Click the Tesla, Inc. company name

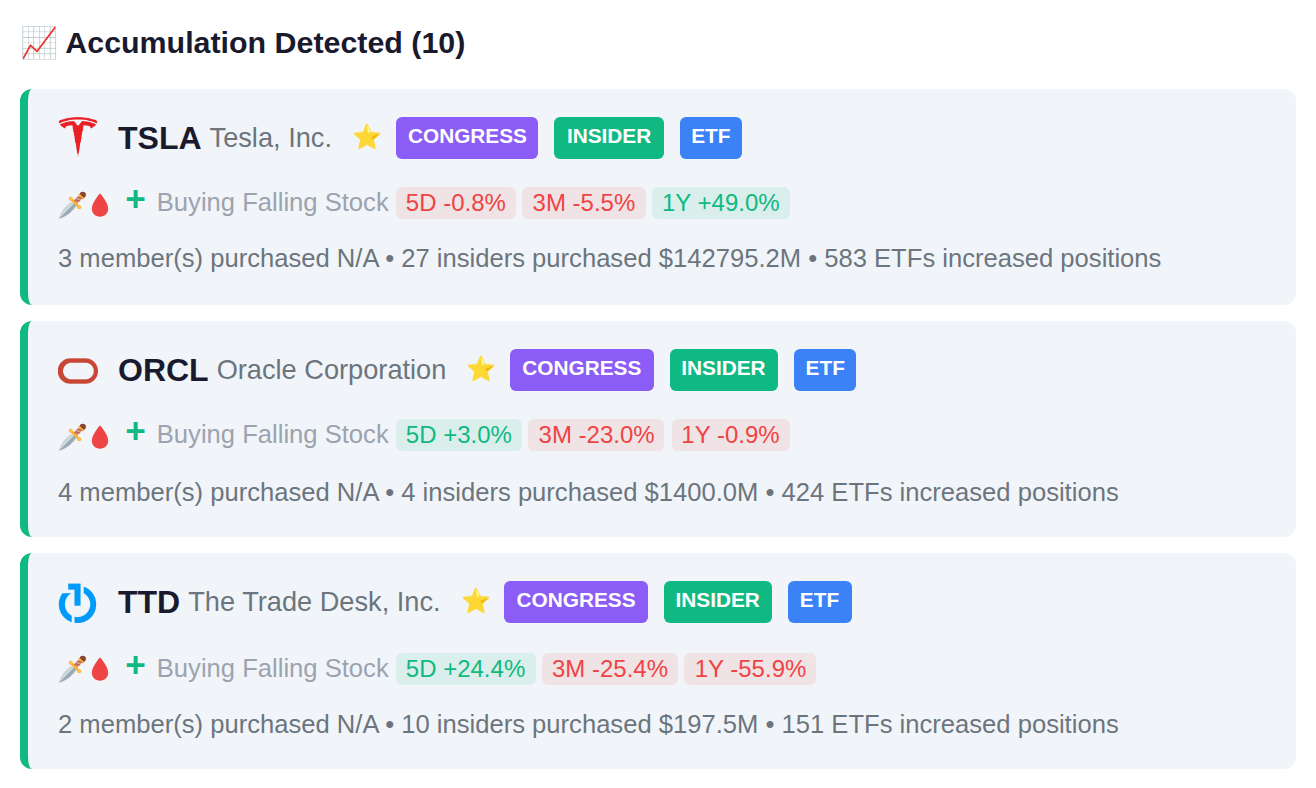tap(270, 138)
